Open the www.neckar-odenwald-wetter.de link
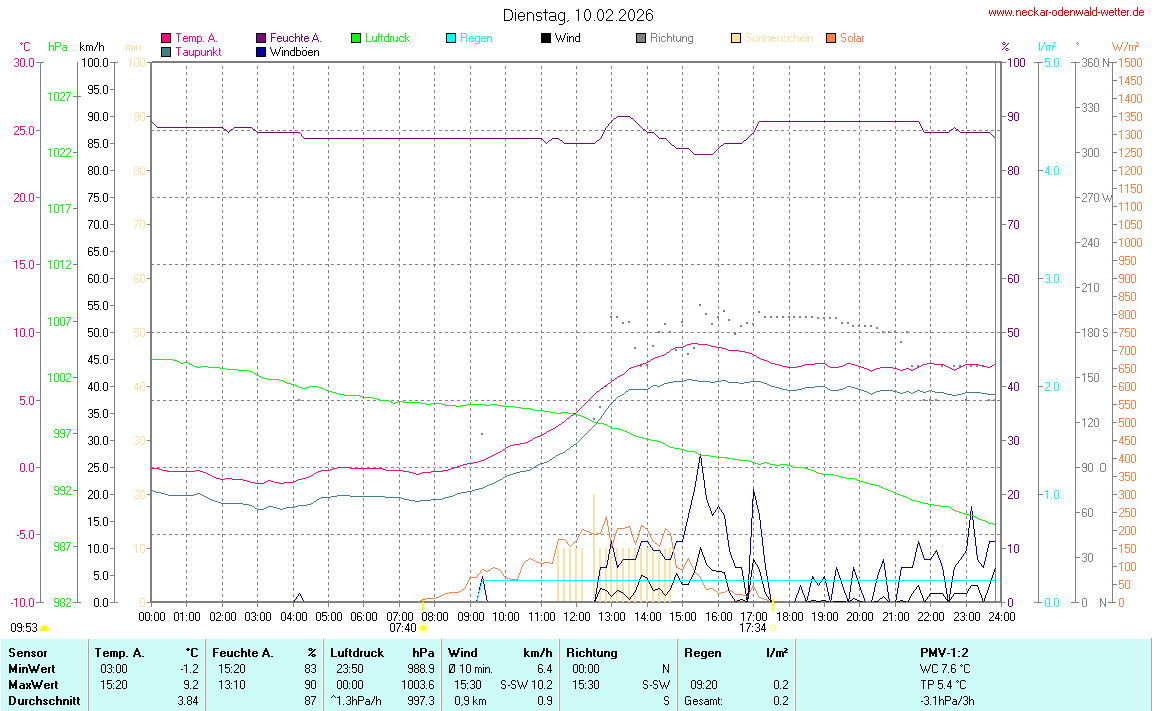1152x711 pixels. pyautogui.click(x=1065, y=12)
